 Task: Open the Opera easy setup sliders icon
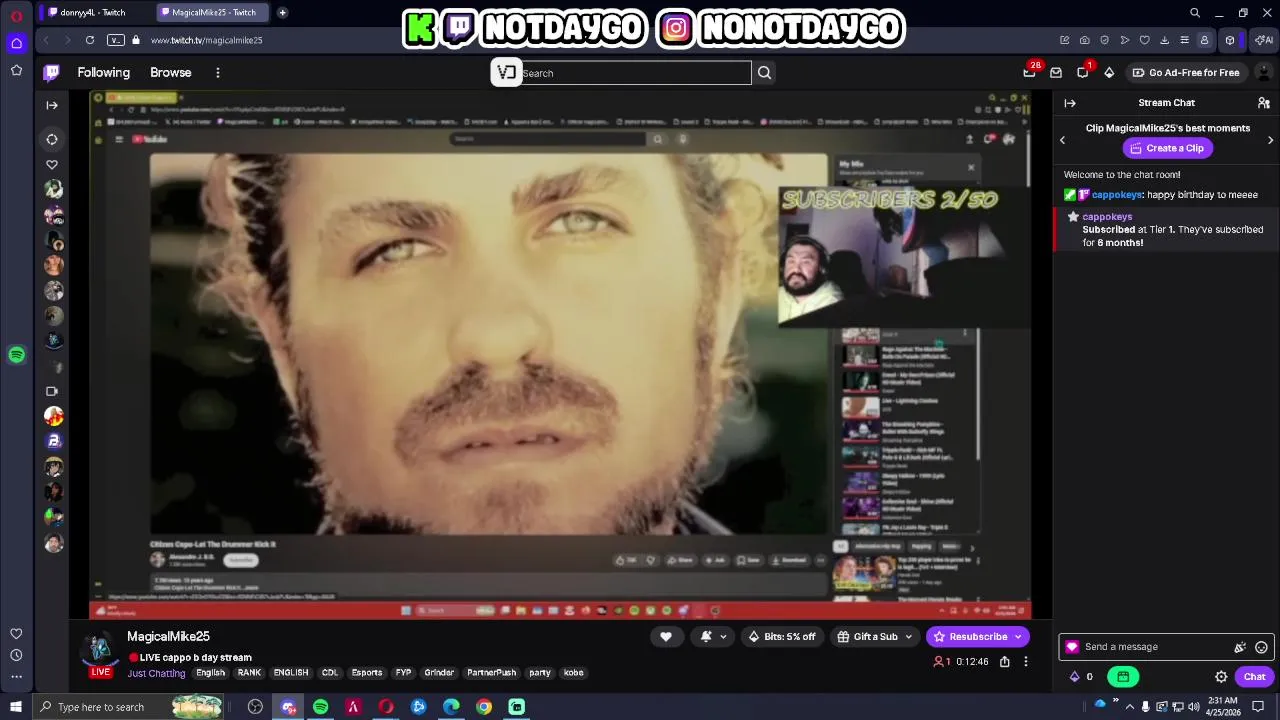coord(1184,40)
